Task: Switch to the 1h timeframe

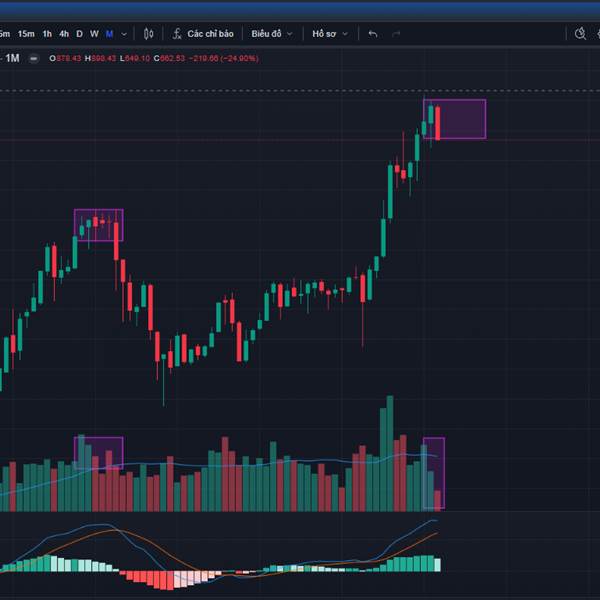Action: 47,34
